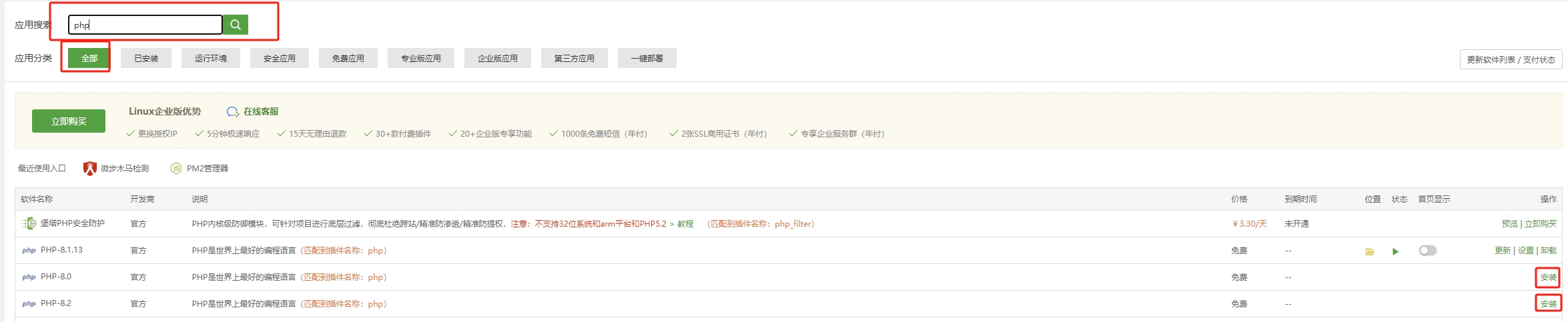Click the 堡塔PHP安全防护 shield icon
Viewport: 1568px width, 322px height.
tap(29, 224)
